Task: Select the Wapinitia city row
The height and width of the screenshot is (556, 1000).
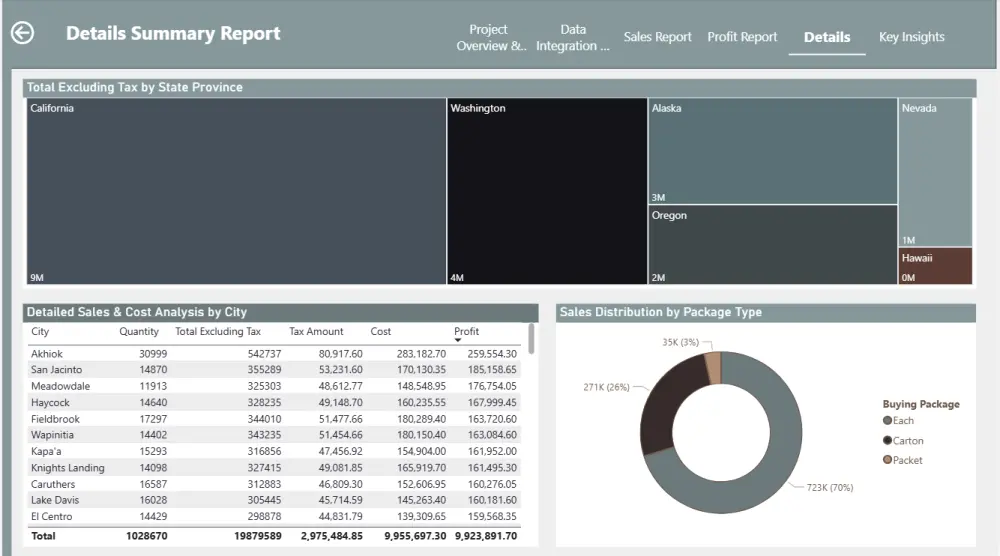Action: point(274,435)
